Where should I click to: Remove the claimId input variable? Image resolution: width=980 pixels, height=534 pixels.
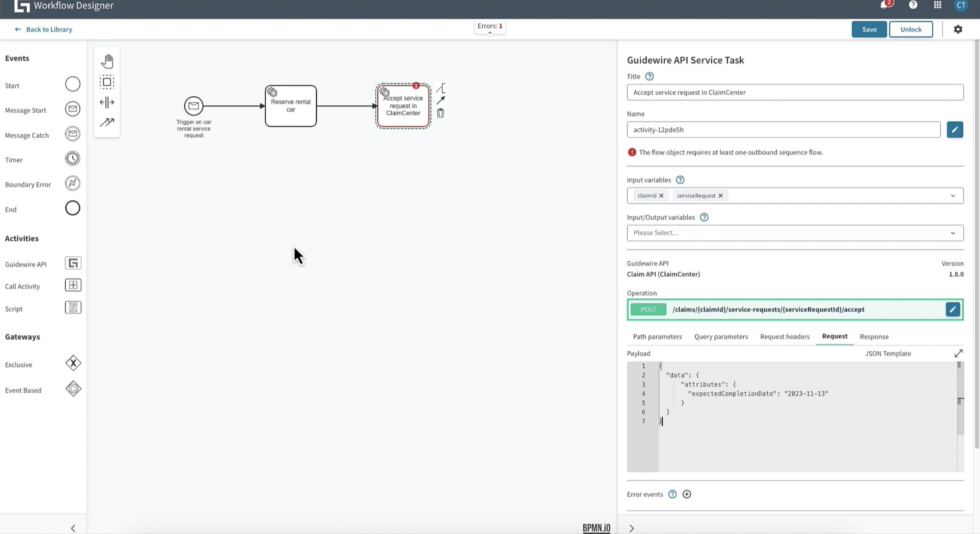(x=661, y=196)
